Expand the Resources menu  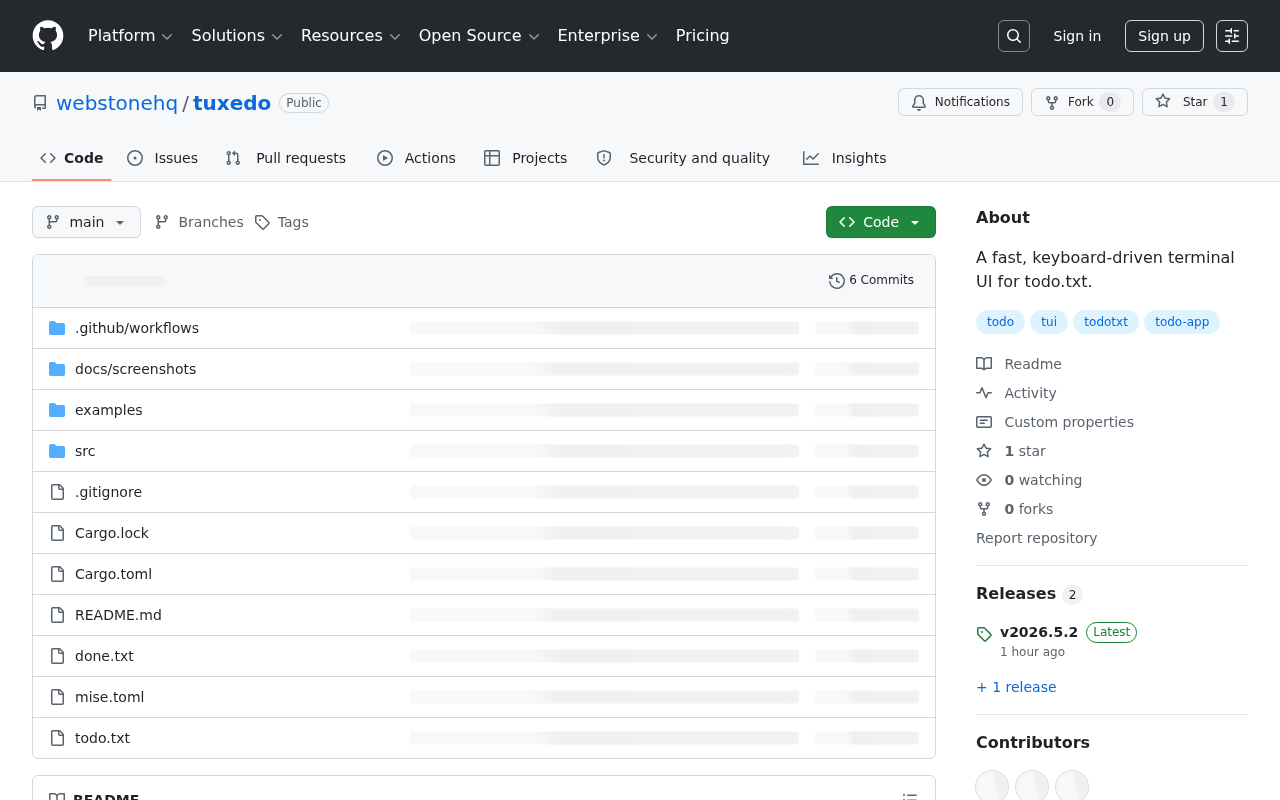point(350,36)
